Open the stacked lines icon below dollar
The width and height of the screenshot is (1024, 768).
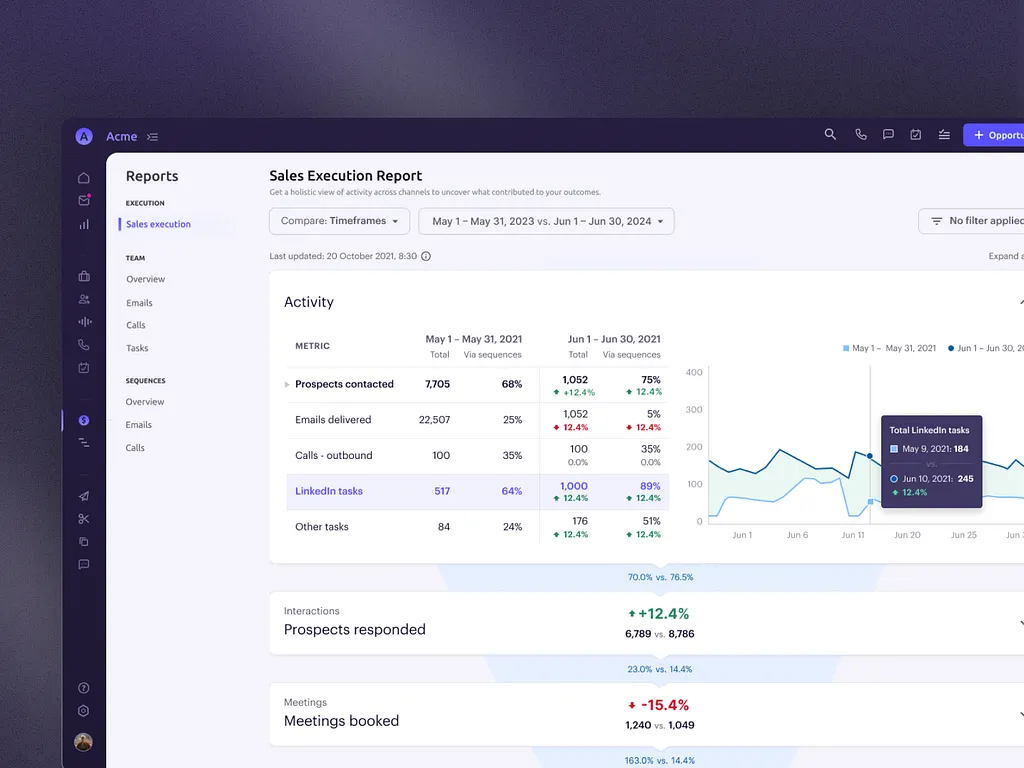(84, 443)
